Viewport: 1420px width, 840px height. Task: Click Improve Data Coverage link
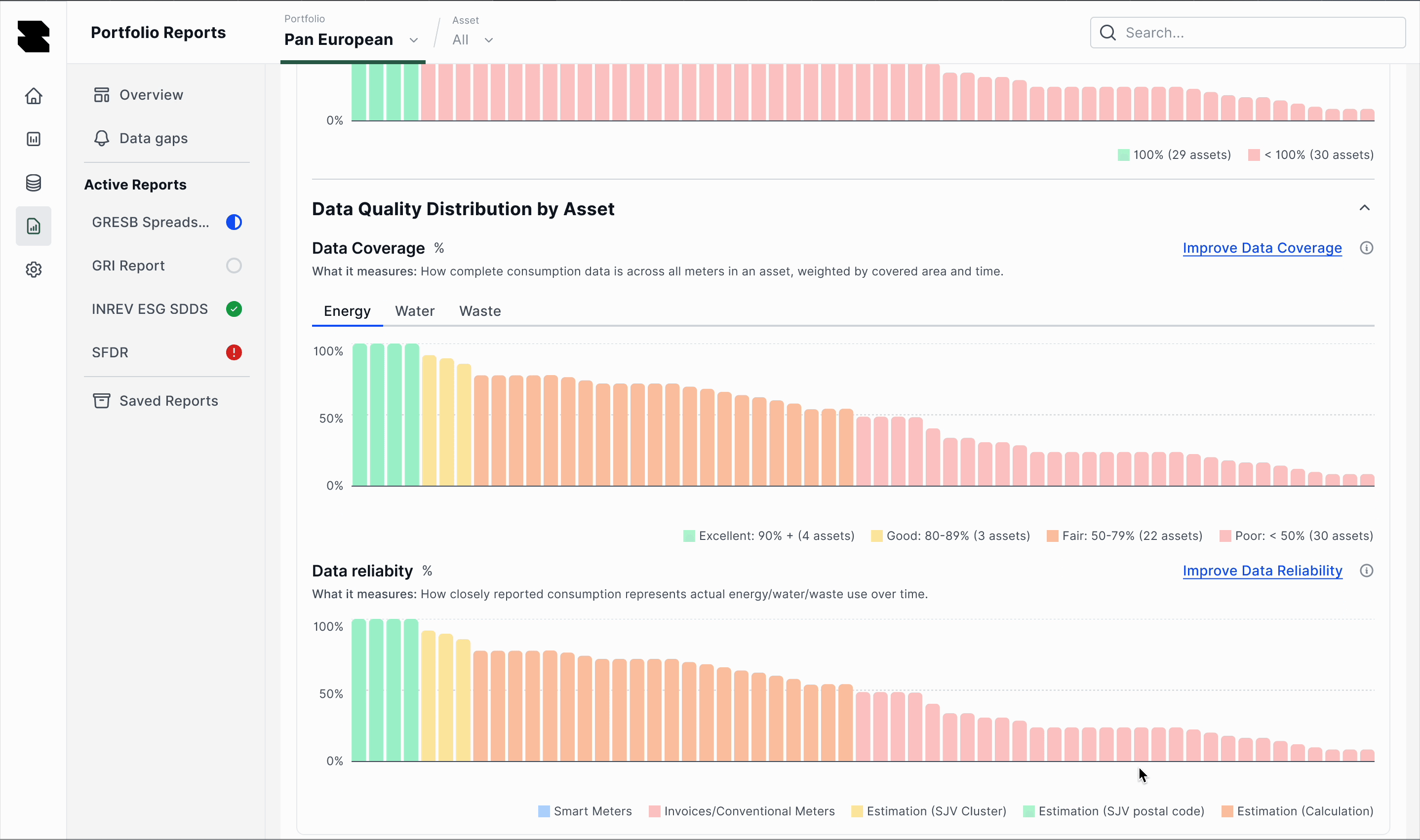[1262, 248]
